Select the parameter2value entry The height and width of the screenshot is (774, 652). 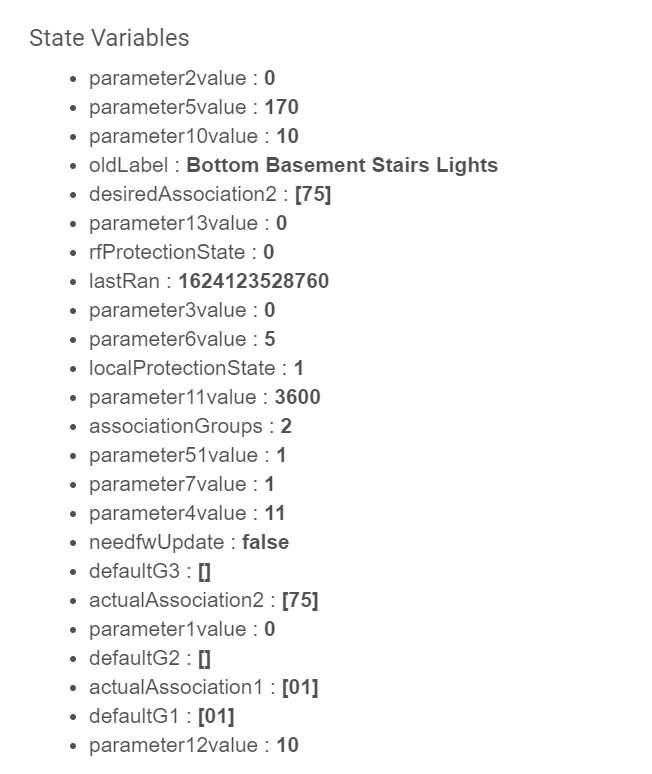[182, 78]
